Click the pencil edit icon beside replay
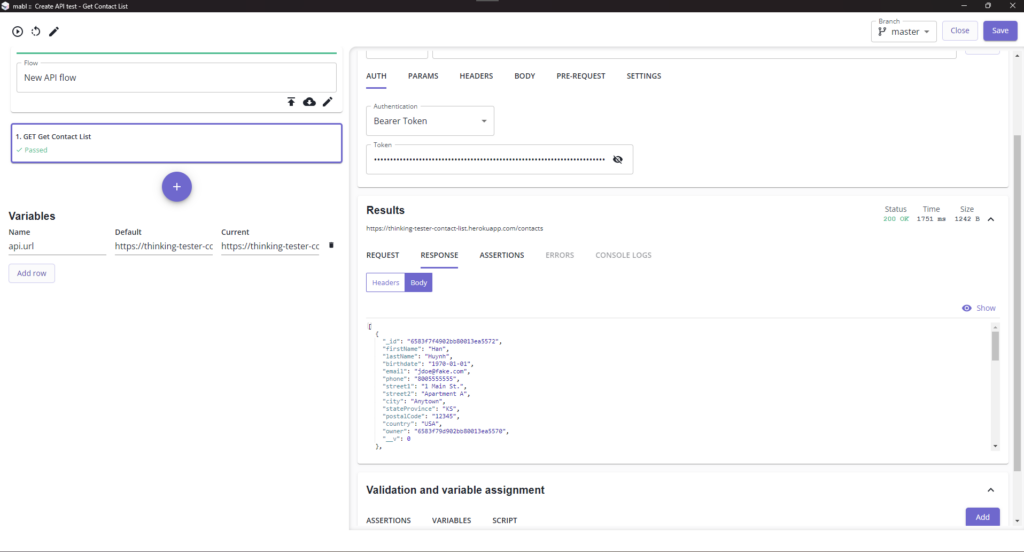The width and height of the screenshot is (1024, 552). click(54, 31)
